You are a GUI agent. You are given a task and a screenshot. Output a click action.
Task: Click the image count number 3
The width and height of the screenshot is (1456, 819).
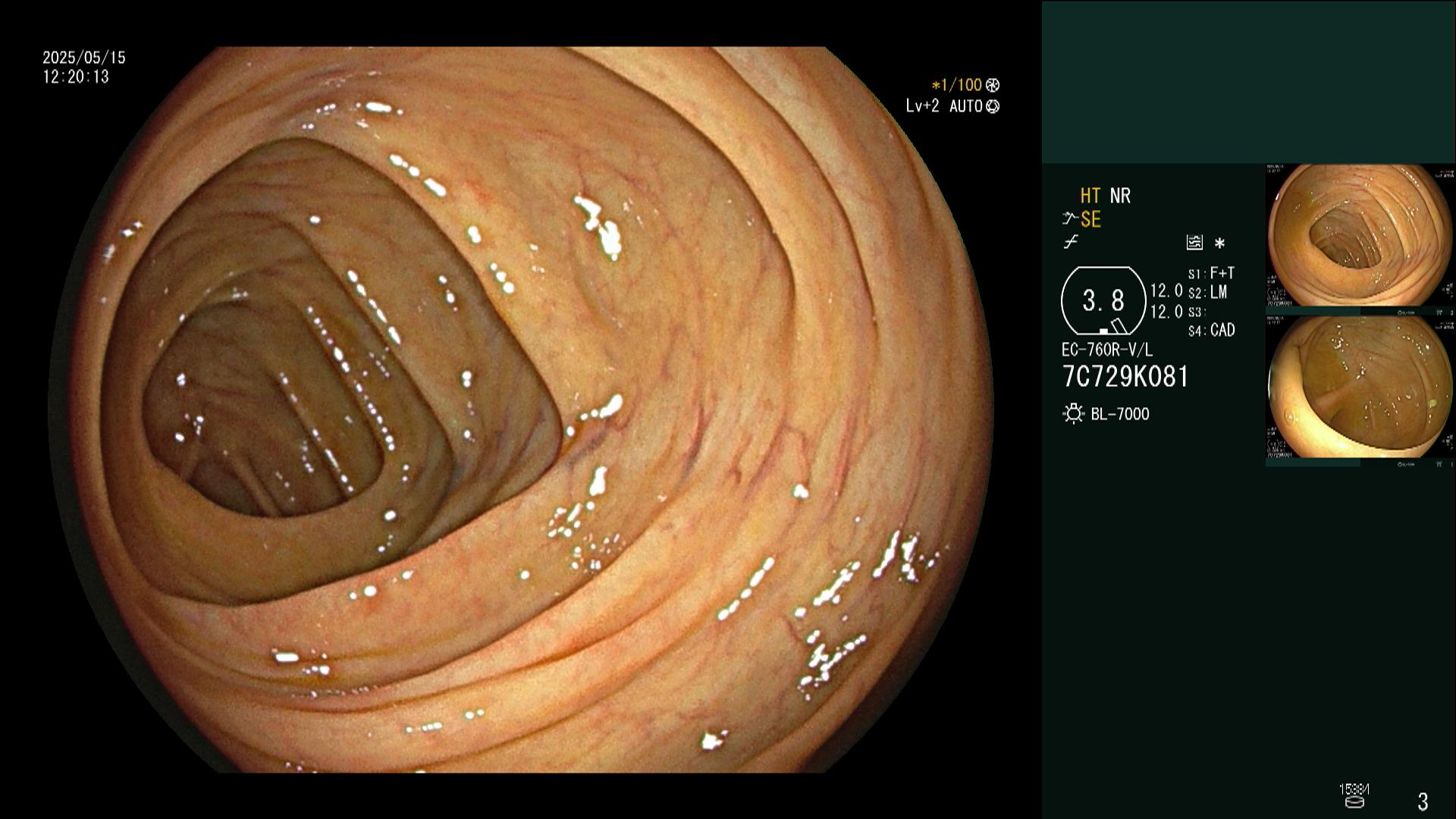(x=1423, y=802)
